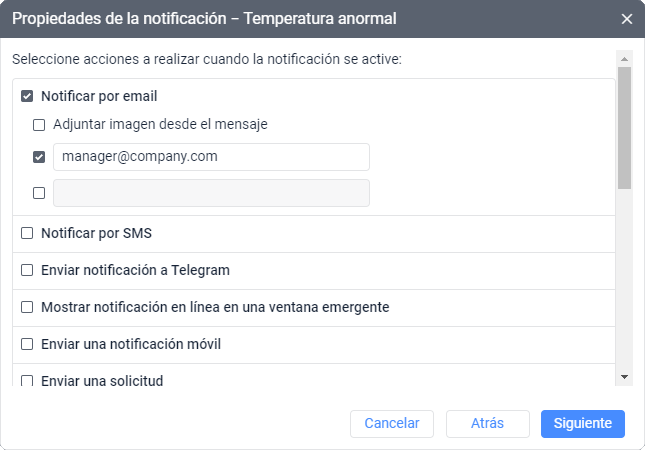This screenshot has width=645, height=450.
Task: Enable Mostrar notificación en línea popup option
Action: coord(27,307)
